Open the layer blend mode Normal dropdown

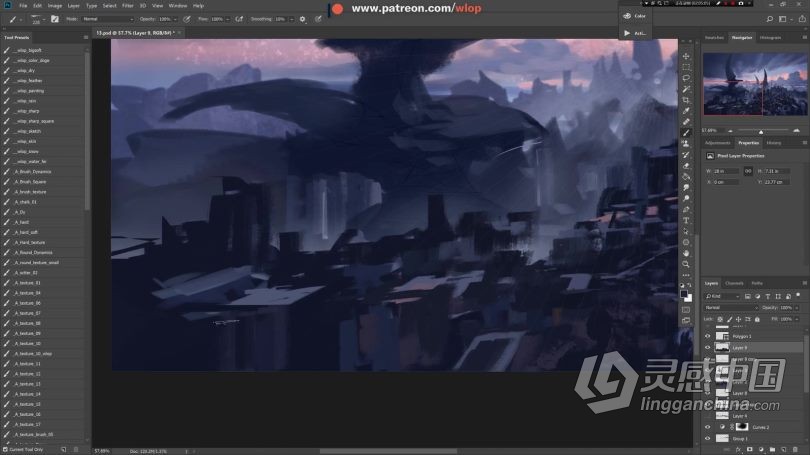coord(730,308)
